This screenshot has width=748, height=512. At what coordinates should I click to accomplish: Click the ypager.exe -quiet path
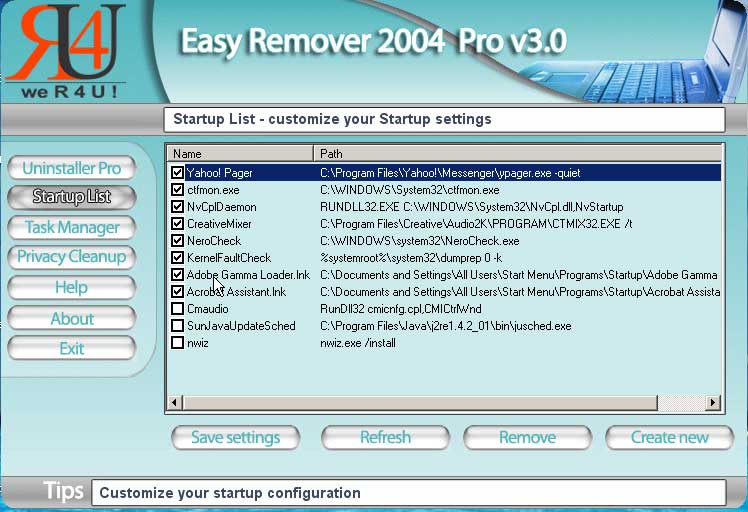(450, 173)
